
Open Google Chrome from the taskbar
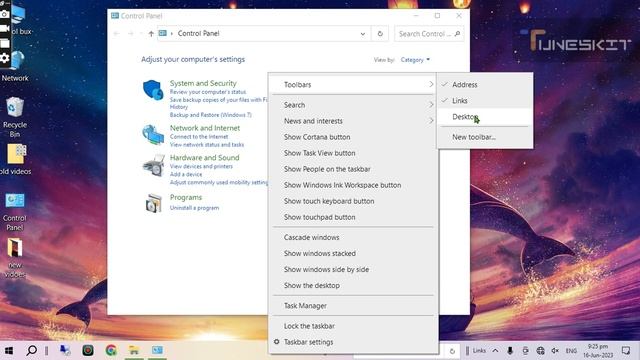pos(111,350)
